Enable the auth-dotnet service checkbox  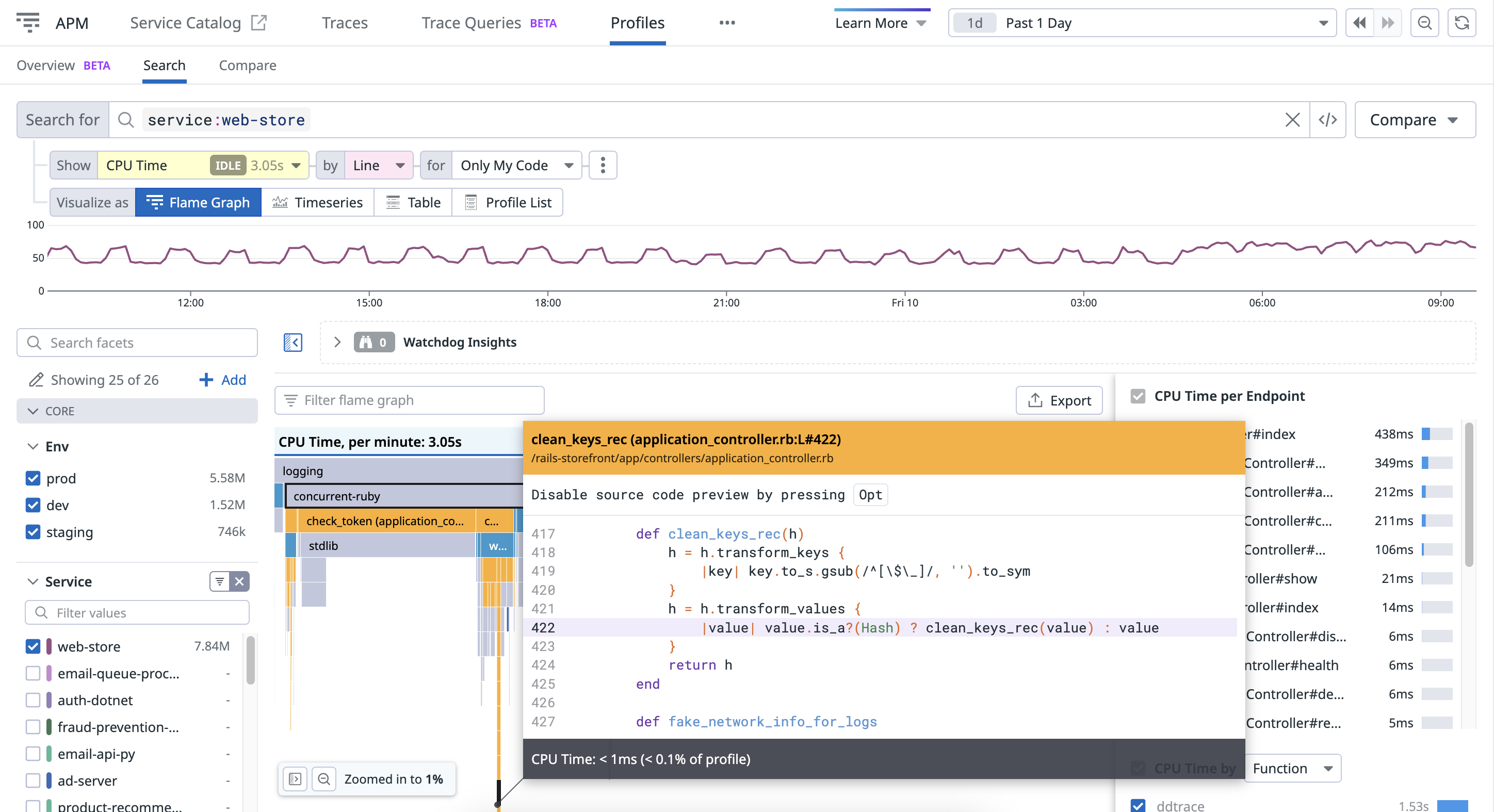pos(33,700)
